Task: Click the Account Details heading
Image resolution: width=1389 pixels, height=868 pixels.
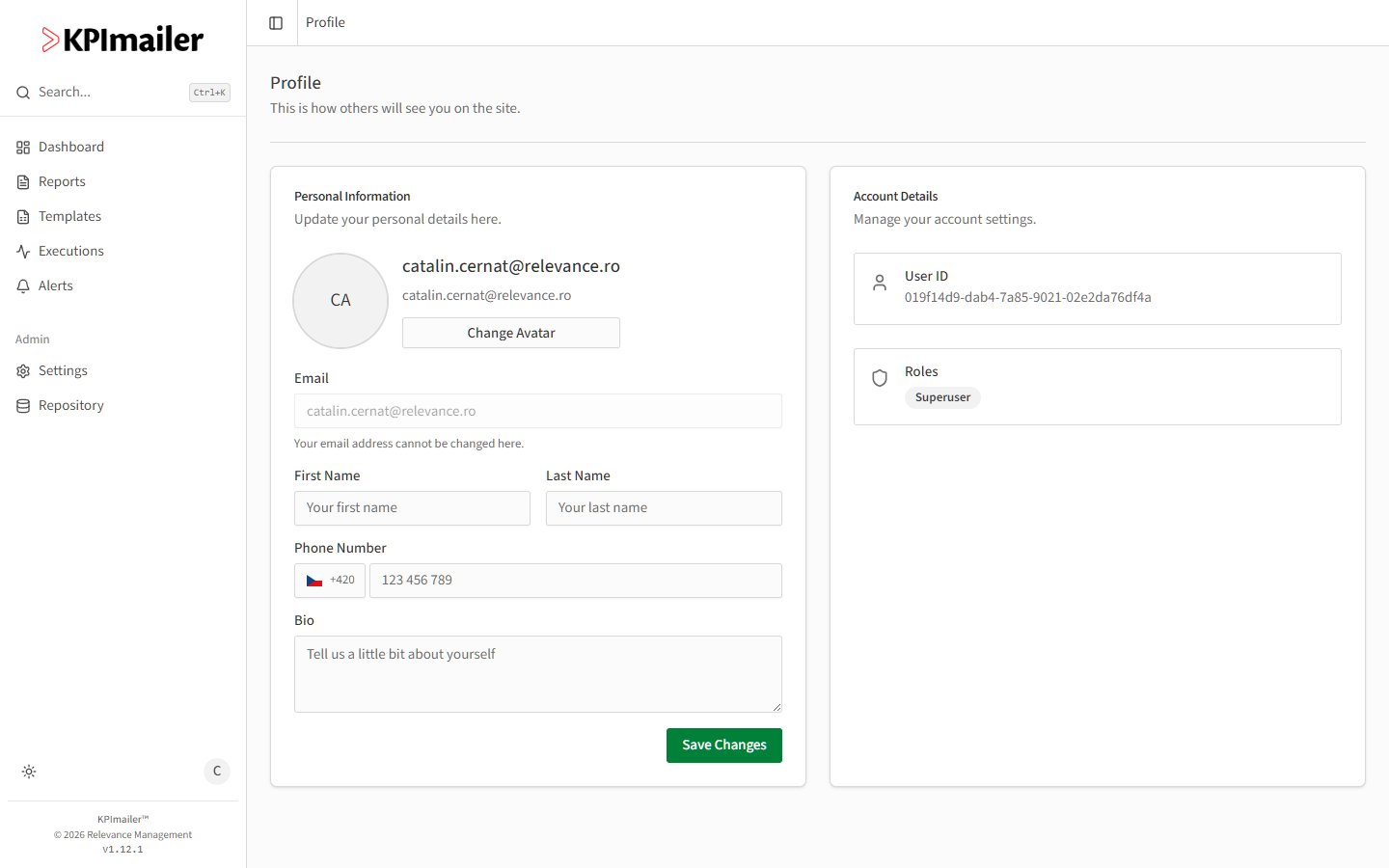Action: pos(895,196)
